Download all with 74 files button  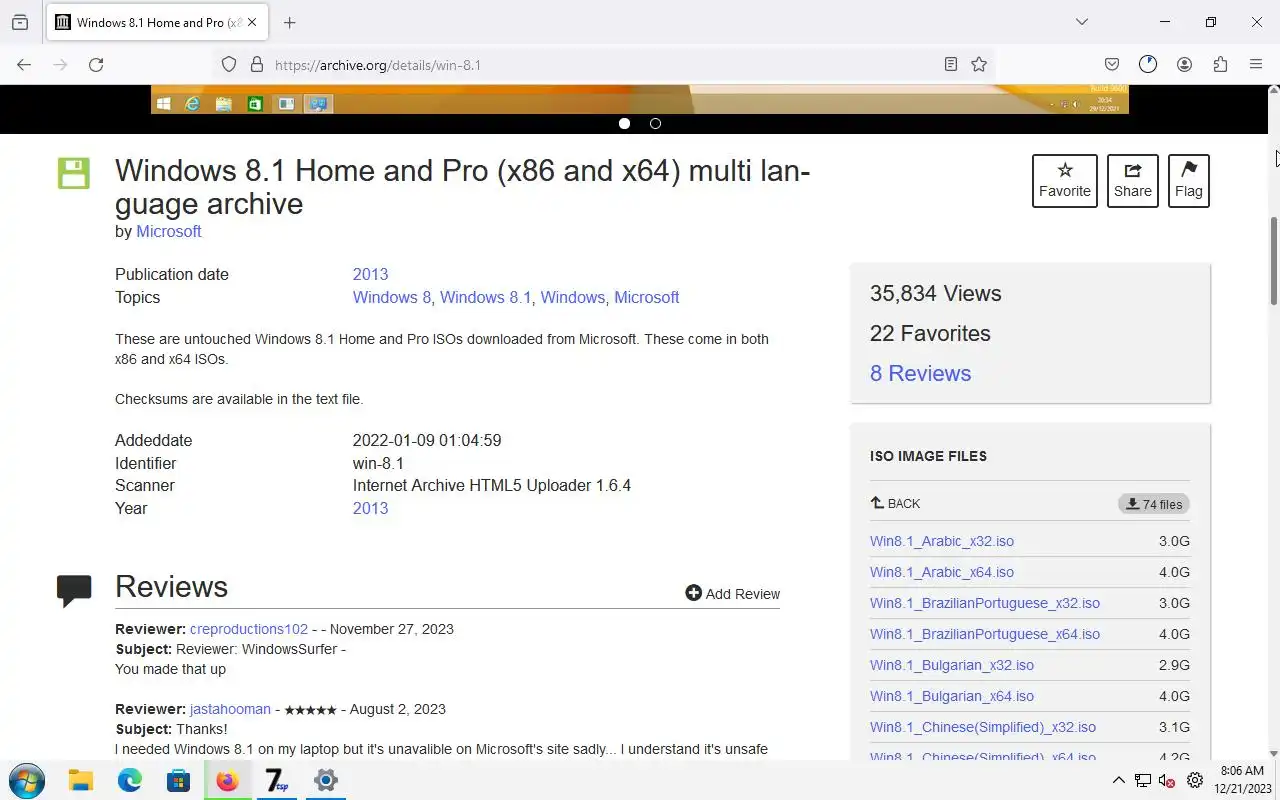(1154, 504)
